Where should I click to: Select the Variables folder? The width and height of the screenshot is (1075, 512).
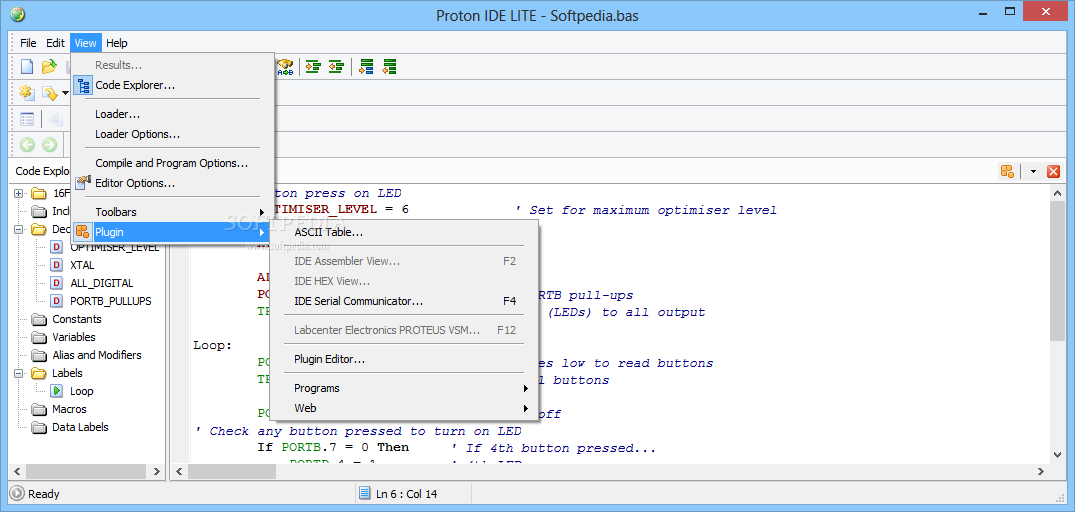coord(74,337)
